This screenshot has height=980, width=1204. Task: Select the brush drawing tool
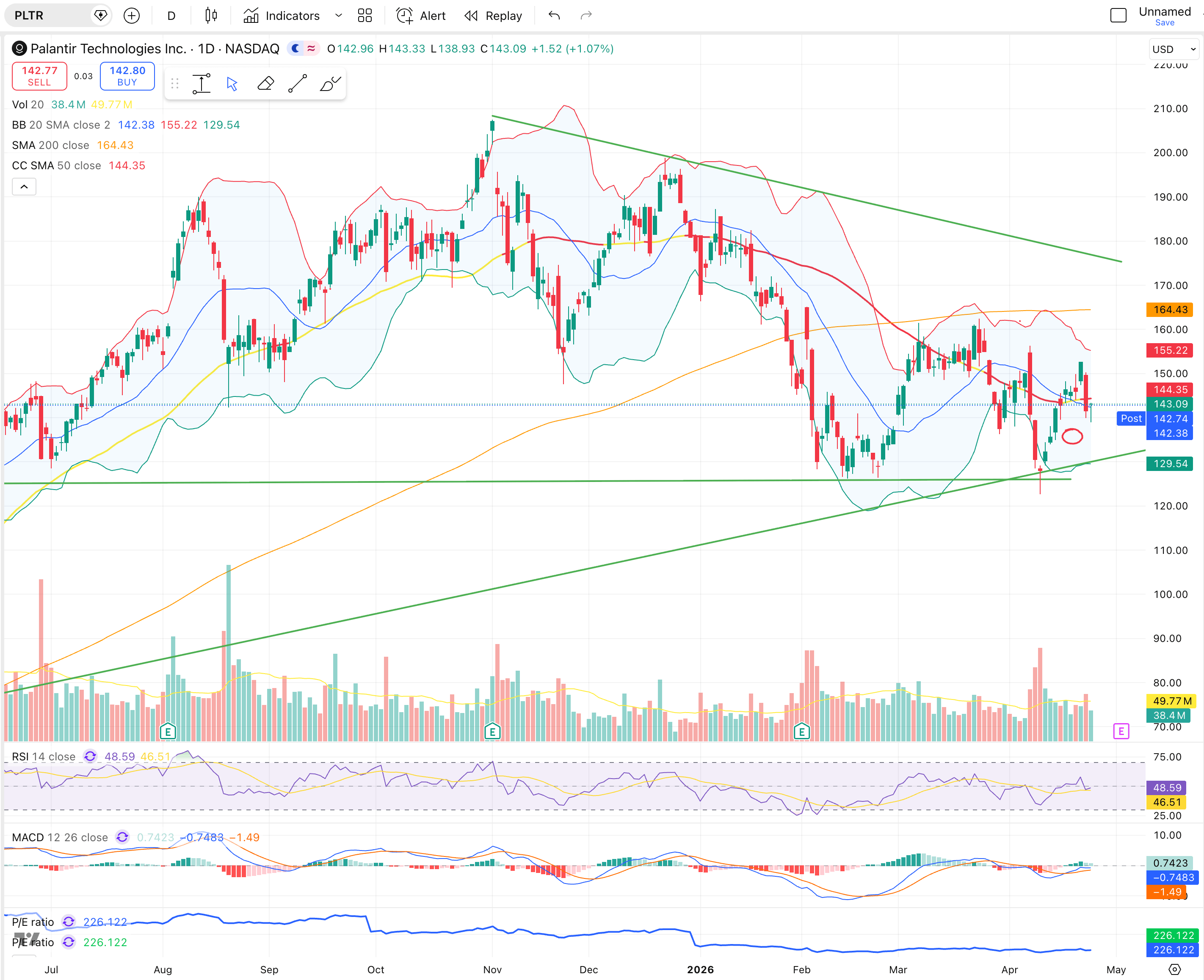(330, 84)
